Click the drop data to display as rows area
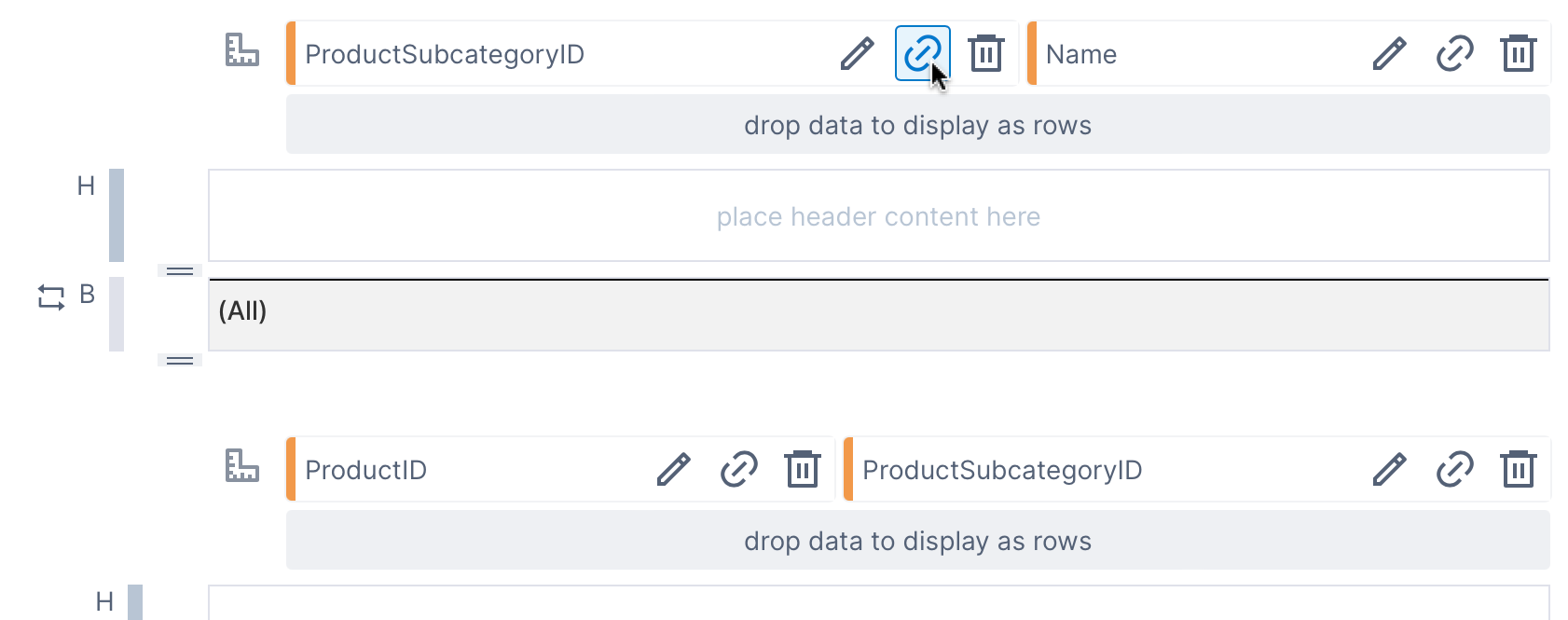Image resolution: width=1568 pixels, height=620 pixels. click(x=916, y=124)
